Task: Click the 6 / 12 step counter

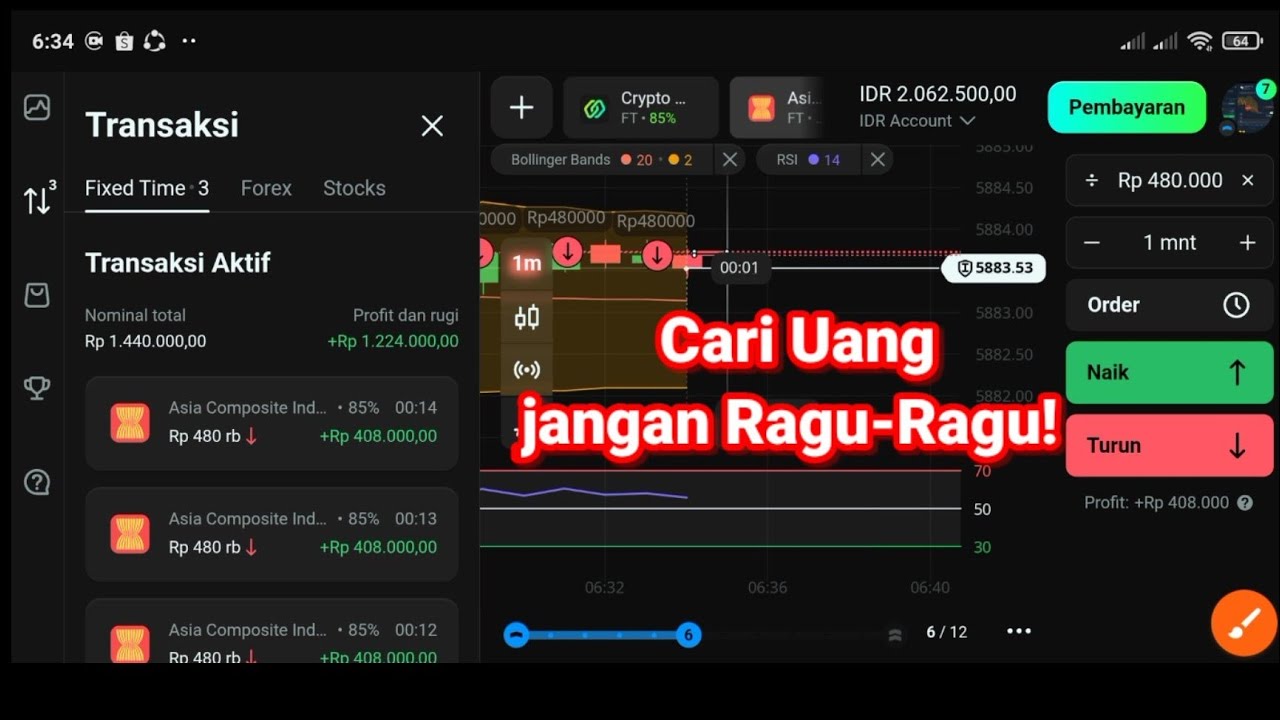Action: pos(946,632)
